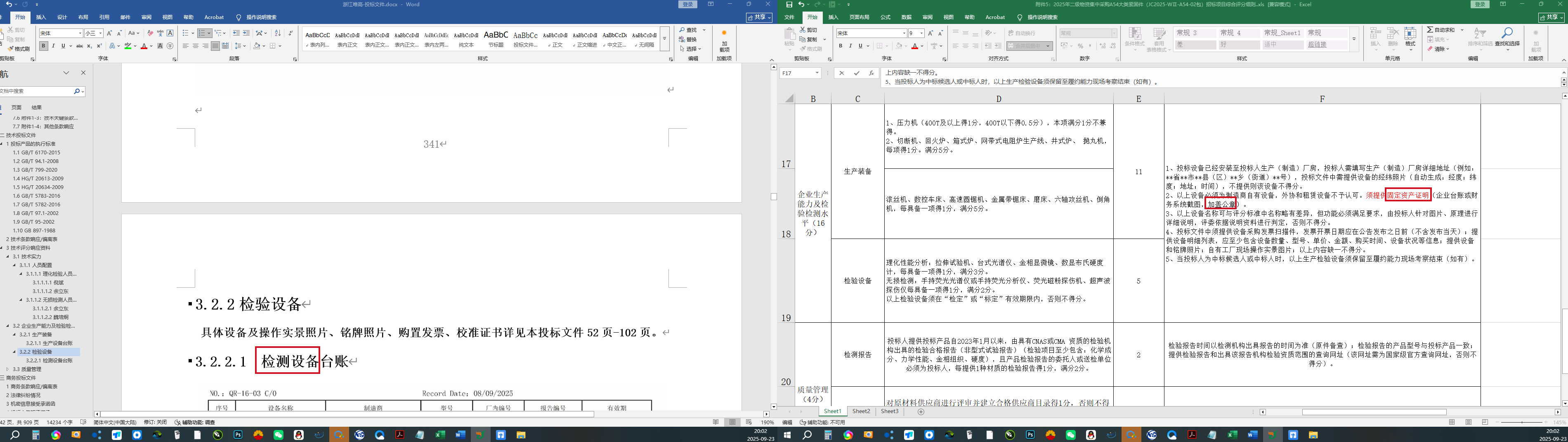This screenshot has width=1568, height=442.
Task: Click Word's show paragraph marks icon
Action: [290, 33]
